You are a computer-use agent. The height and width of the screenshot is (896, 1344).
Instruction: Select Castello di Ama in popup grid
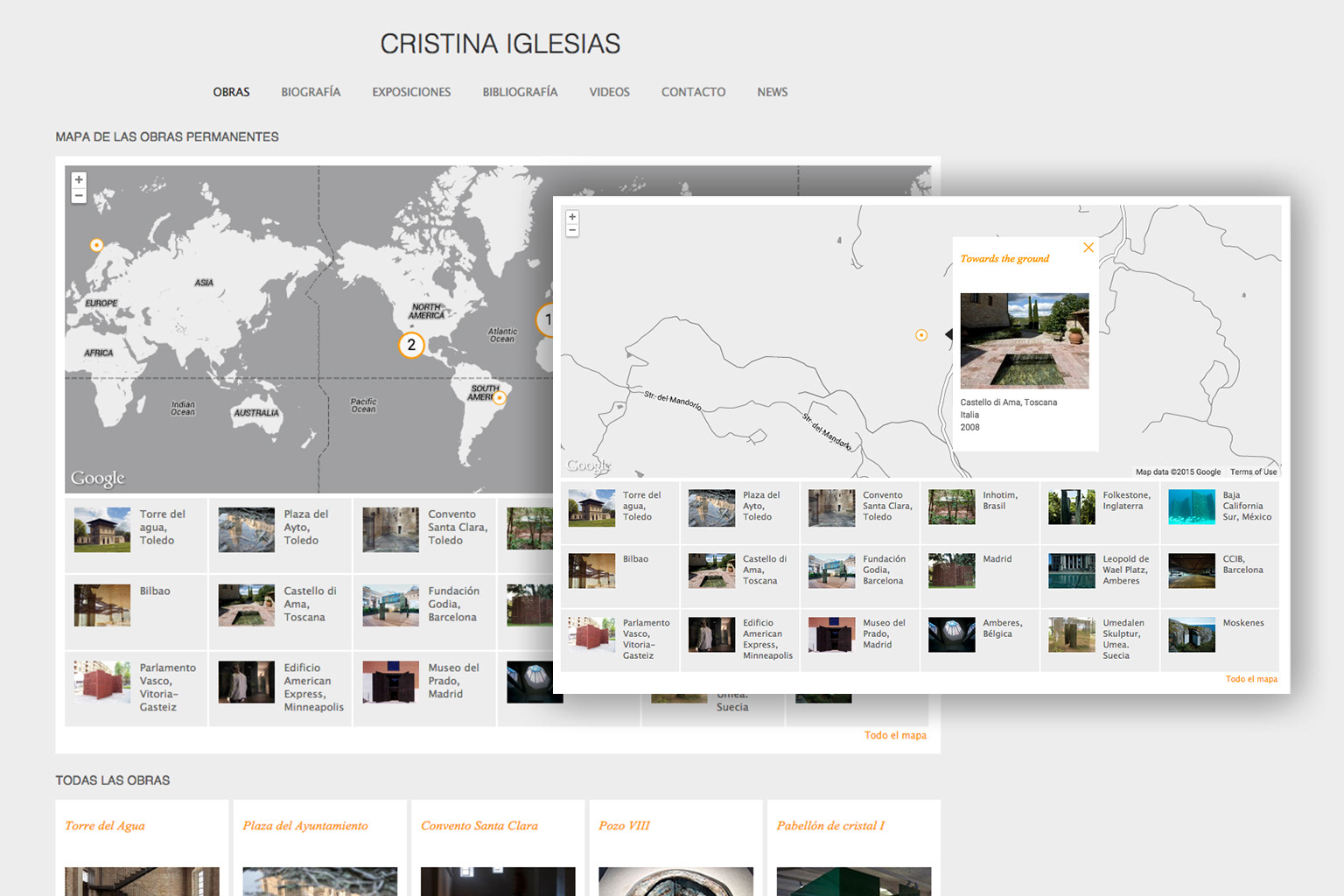pos(739,576)
